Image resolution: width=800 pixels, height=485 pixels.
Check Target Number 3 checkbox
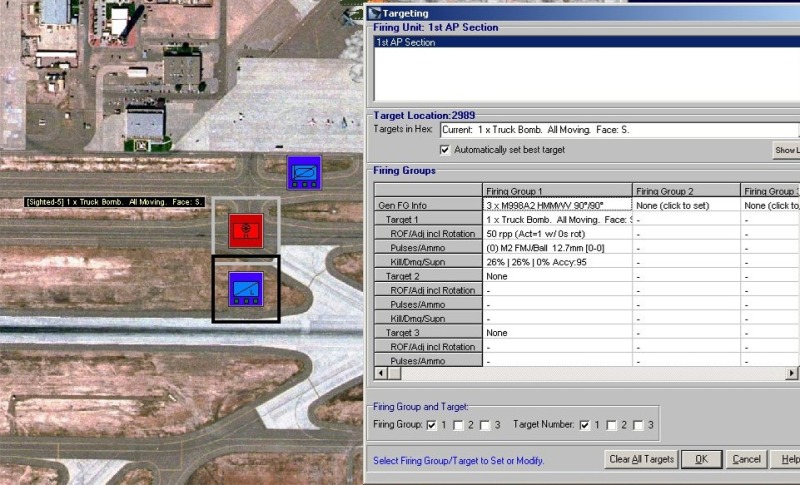pyautogui.click(x=637, y=425)
